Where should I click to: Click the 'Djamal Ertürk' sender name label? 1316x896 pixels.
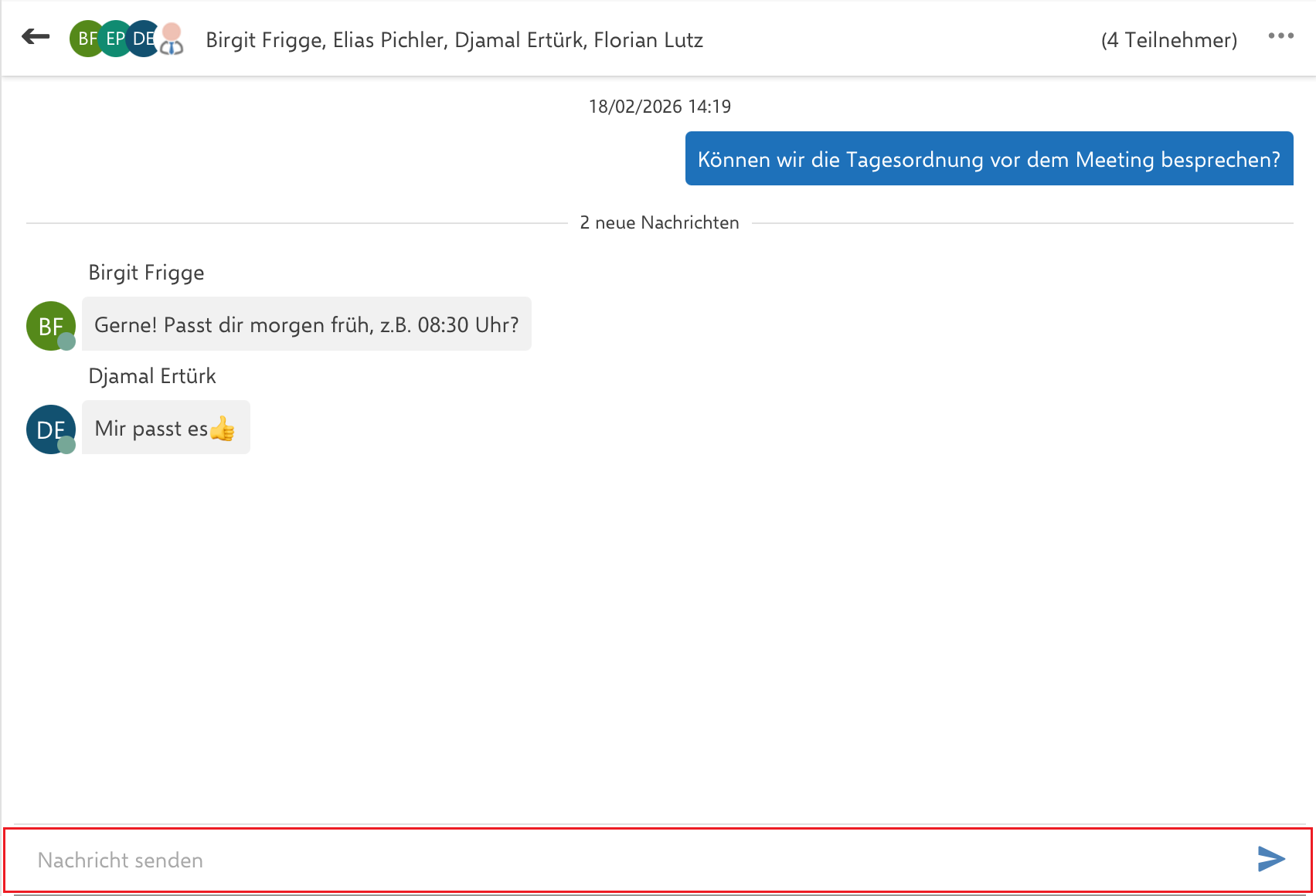click(152, 376)
